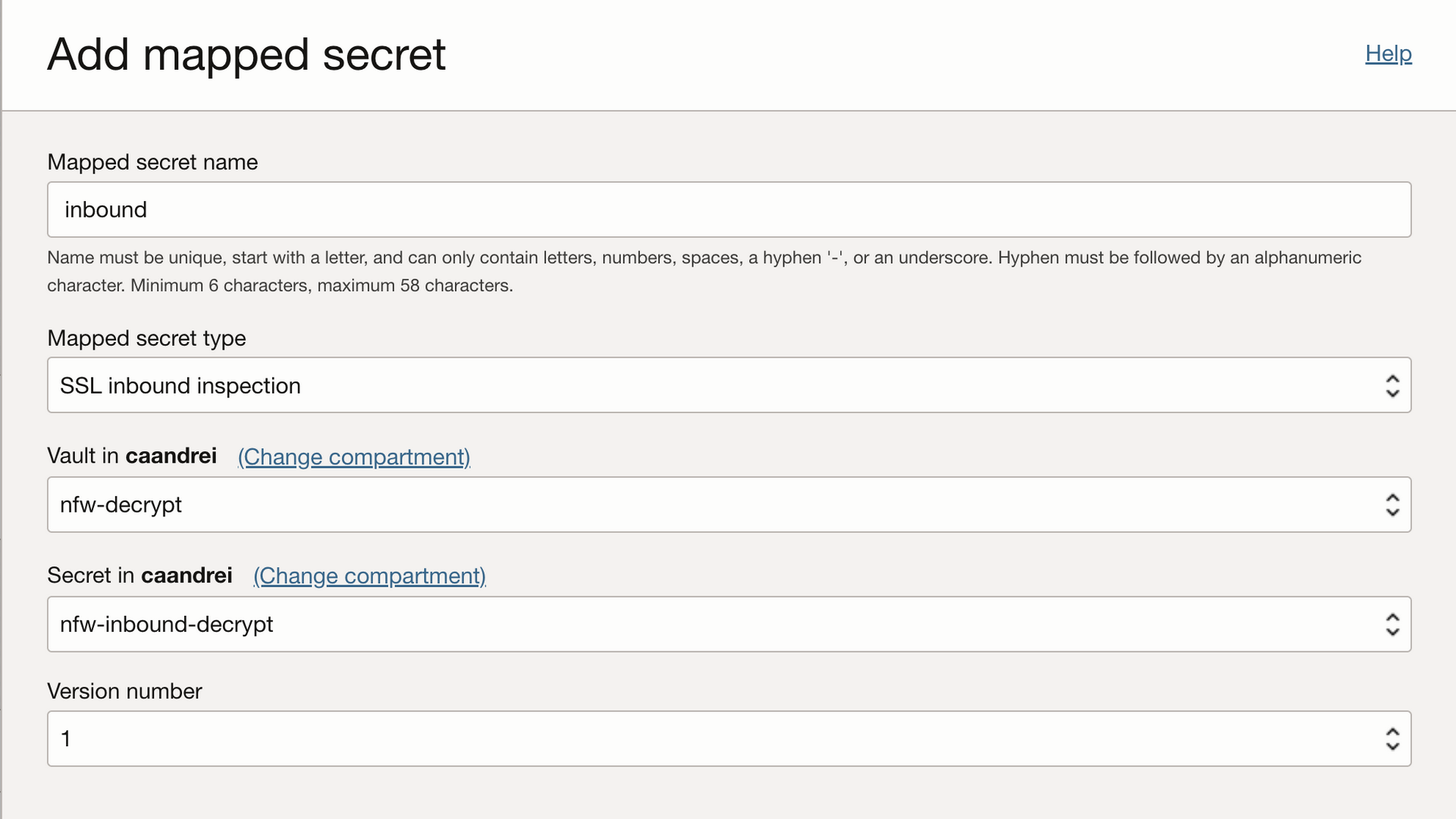1456x819 pixels.
Task: Click the up-down arrows on Version number selector
Action: coord(1392,739)
